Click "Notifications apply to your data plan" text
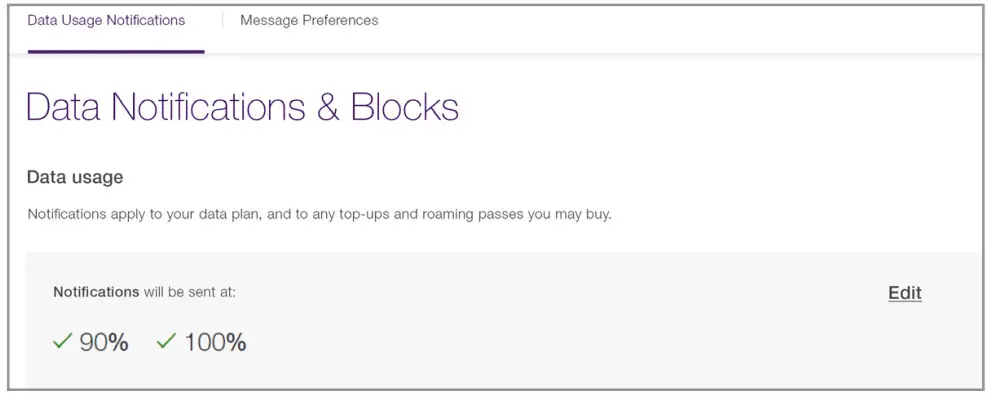This screenshot has height=397, width=994. pos(145,214)
